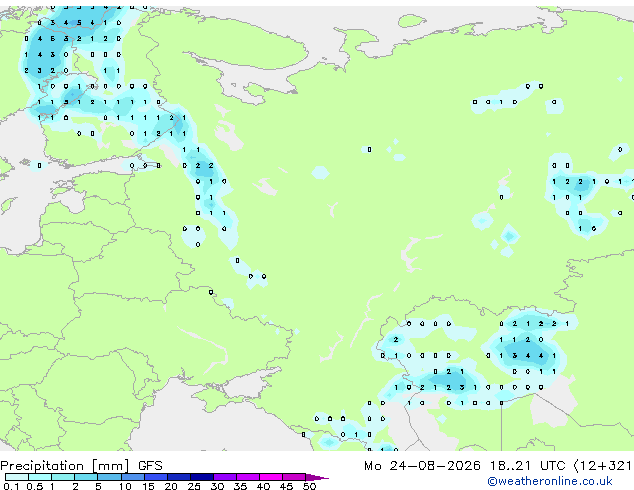This screenshot has width=634, height=490.
Task: Click the '45' legend scale value
Action: tap(286, 486)
